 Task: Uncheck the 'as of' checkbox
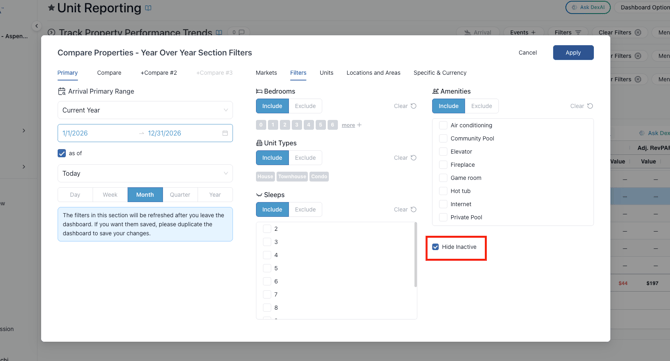[62, 153]
